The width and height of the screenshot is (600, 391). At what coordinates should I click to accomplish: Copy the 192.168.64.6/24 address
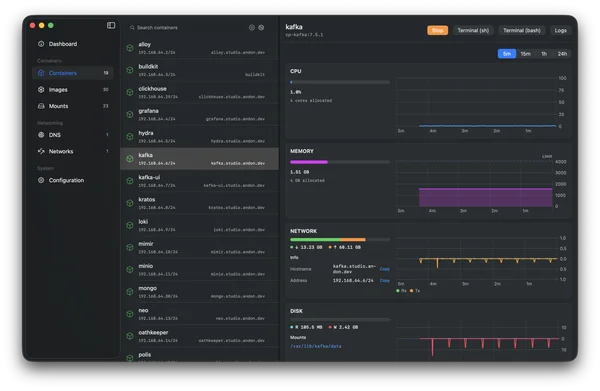pos(385,280)
